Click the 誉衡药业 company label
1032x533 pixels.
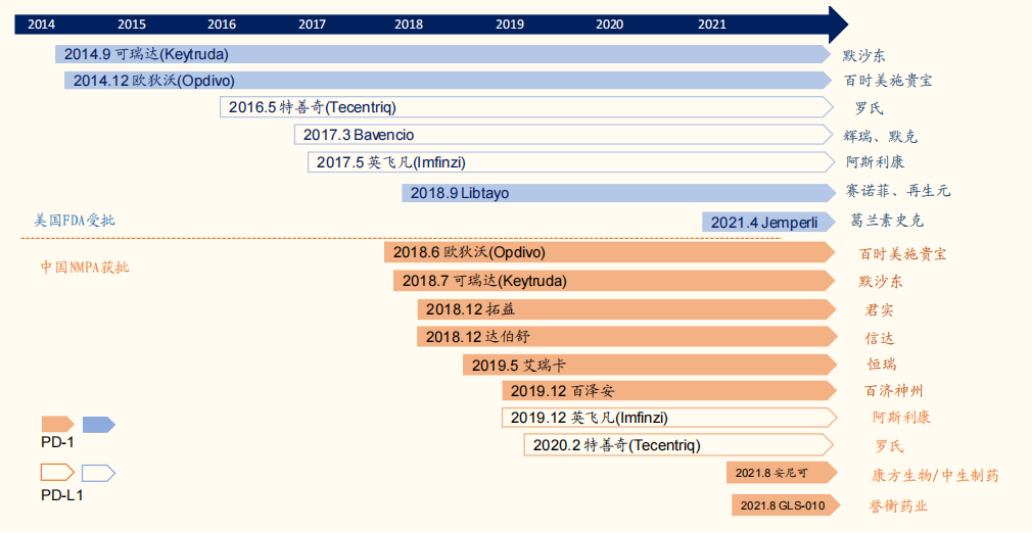coord(898,506)
